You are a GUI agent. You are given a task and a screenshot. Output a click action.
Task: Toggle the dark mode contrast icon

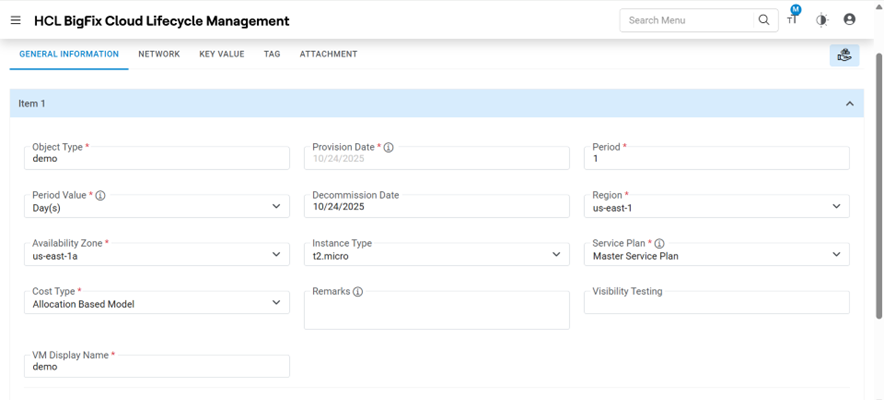821,20
